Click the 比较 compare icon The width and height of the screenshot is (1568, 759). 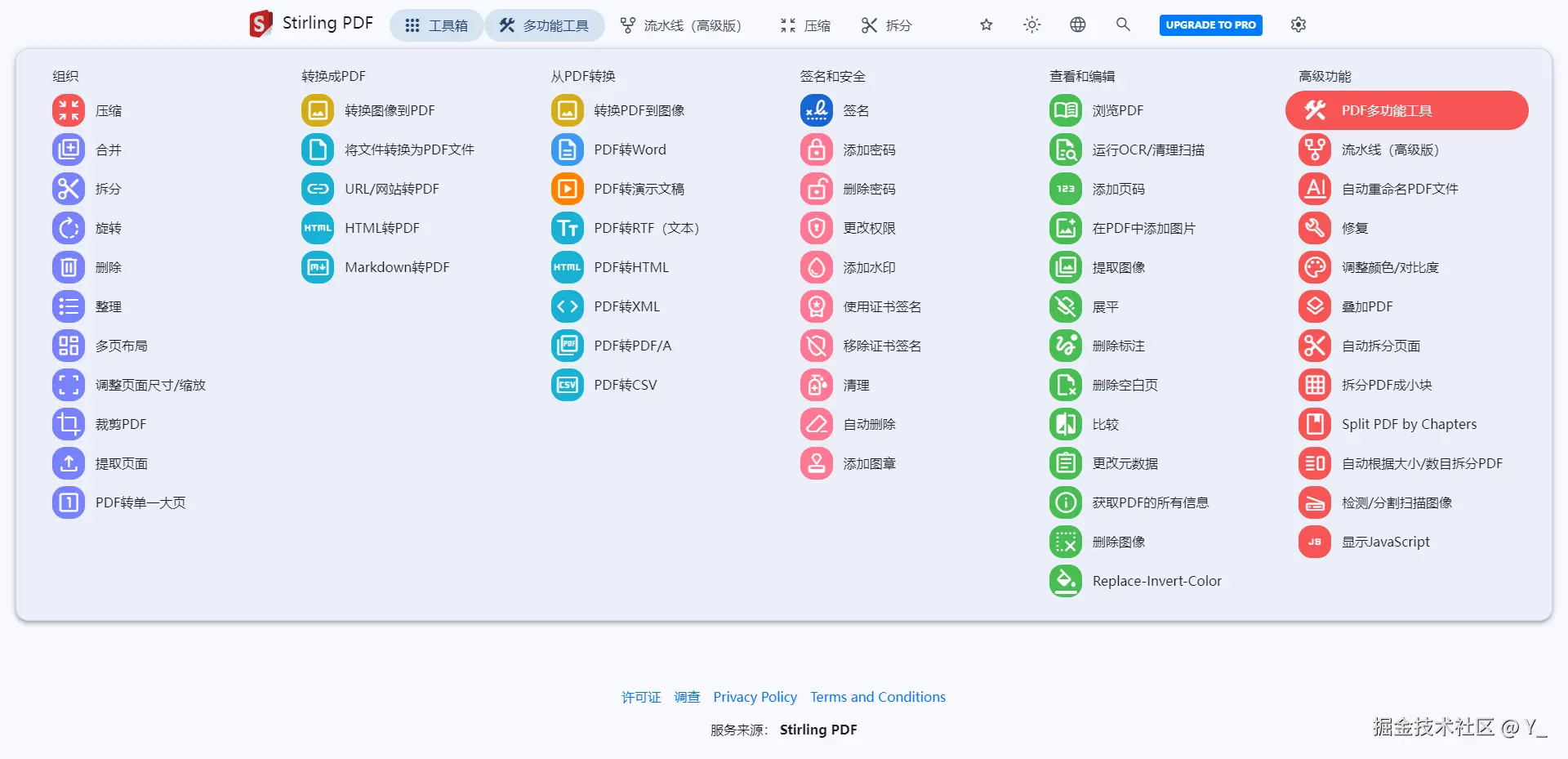tap(1066, 424)
